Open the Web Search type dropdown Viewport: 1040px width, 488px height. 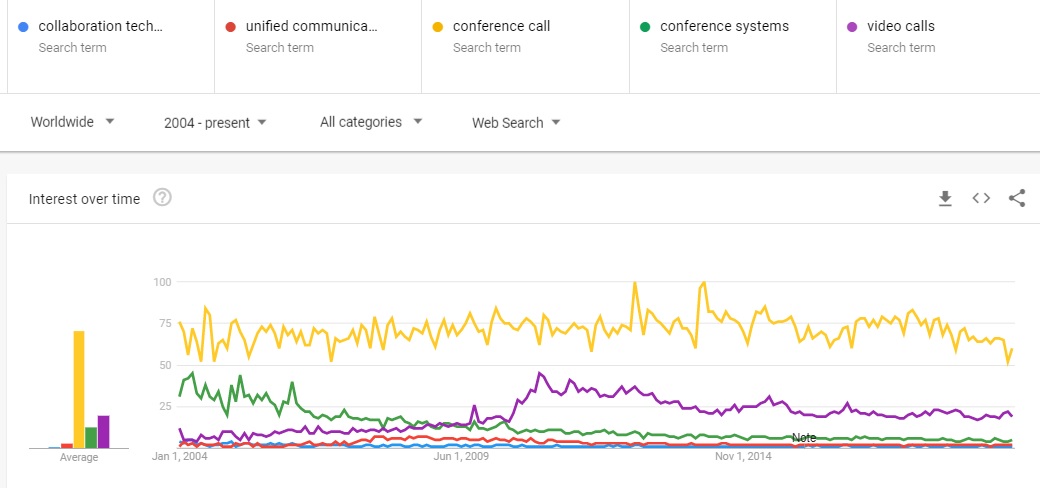tap(517, 123)
